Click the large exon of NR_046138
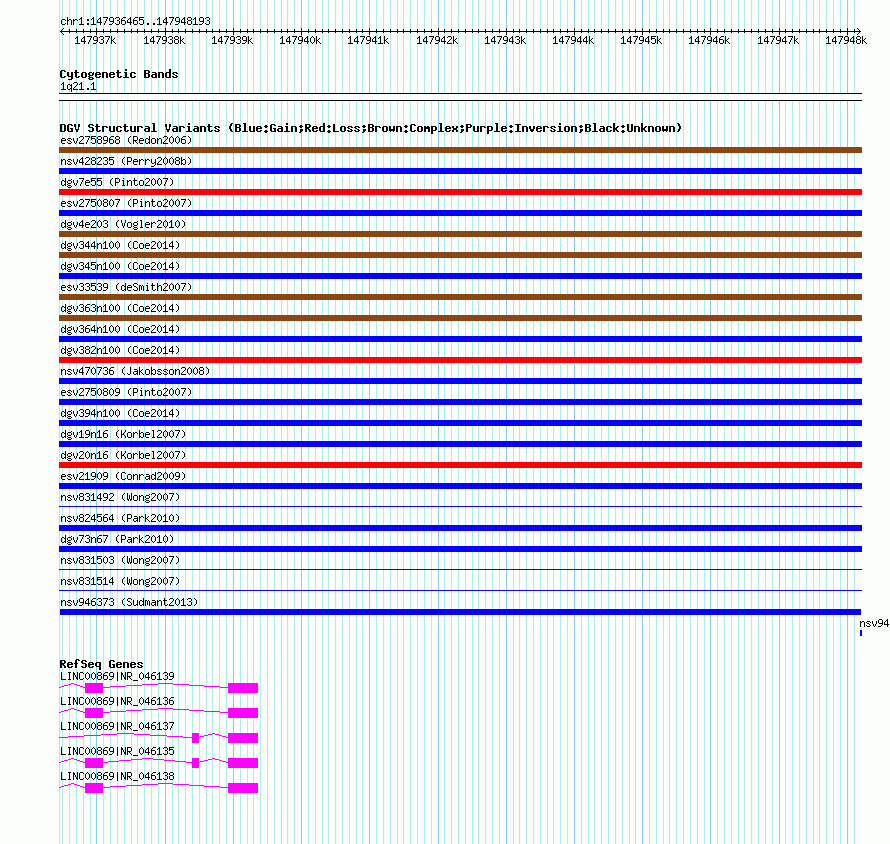The image size is (890, 844). coord(243,788)
